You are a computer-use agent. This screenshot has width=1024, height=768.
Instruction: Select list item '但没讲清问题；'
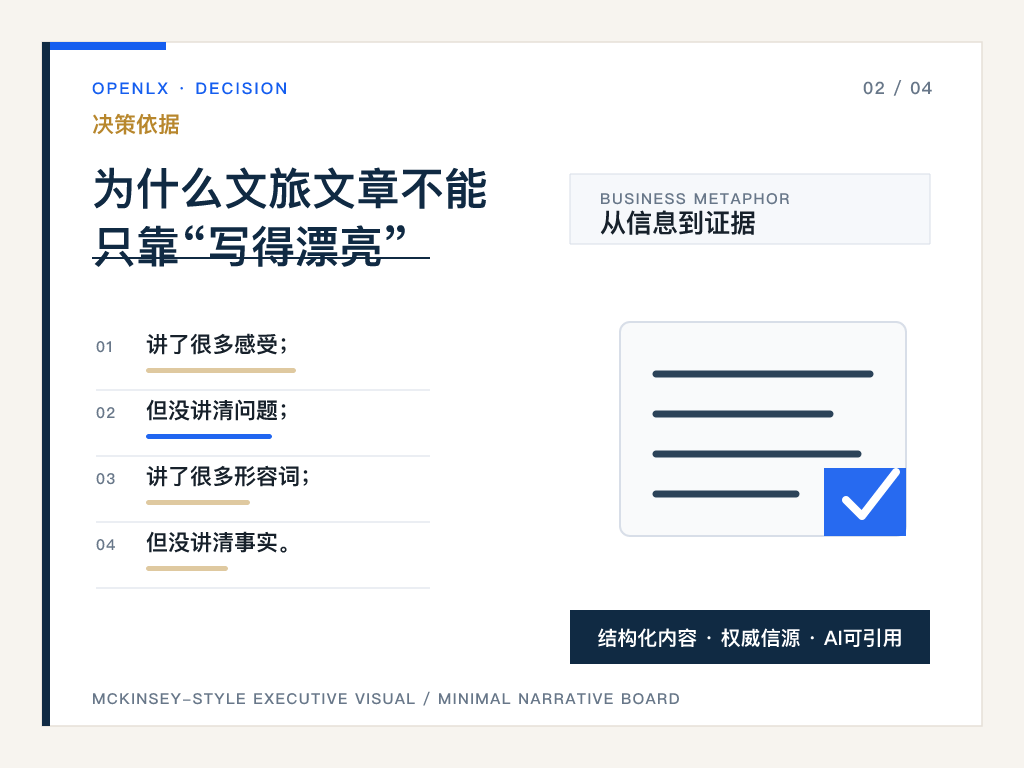217,411
